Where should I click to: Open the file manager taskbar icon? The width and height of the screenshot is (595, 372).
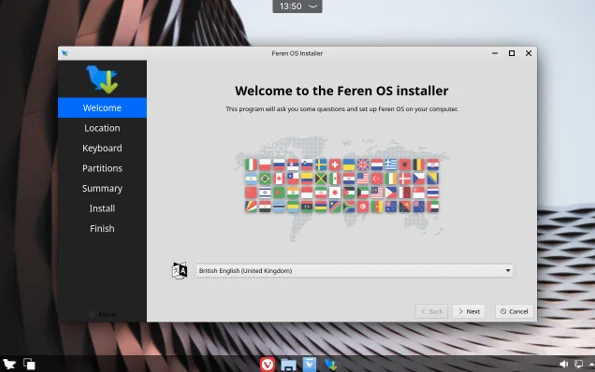click(x=288, y=365)
